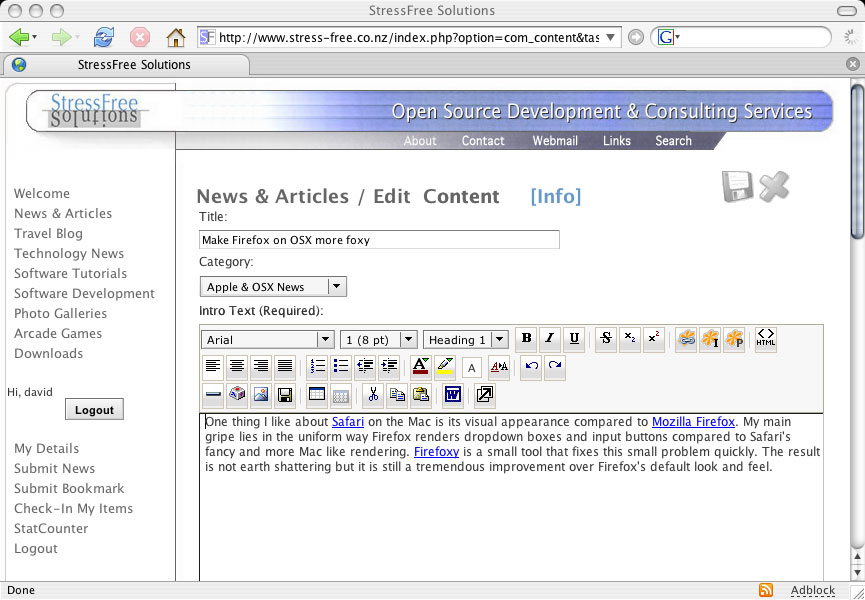This screenshot has height=600, width=865.
Task: Open the yellow highlight color picker
Action: [x=445, y=367]
